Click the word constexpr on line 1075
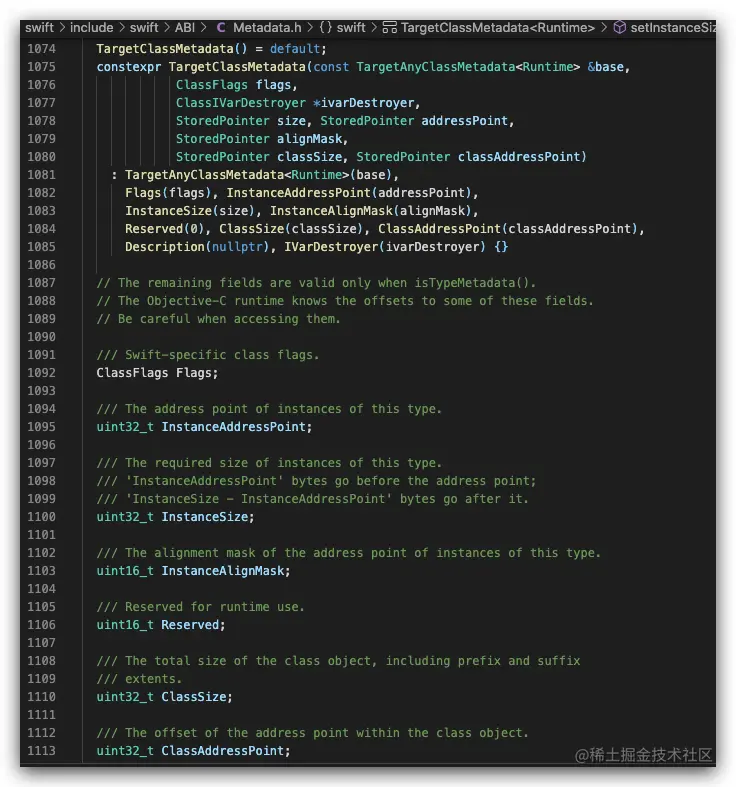The width and height of the screenshot is (736, 787). (x=129, y=67)
